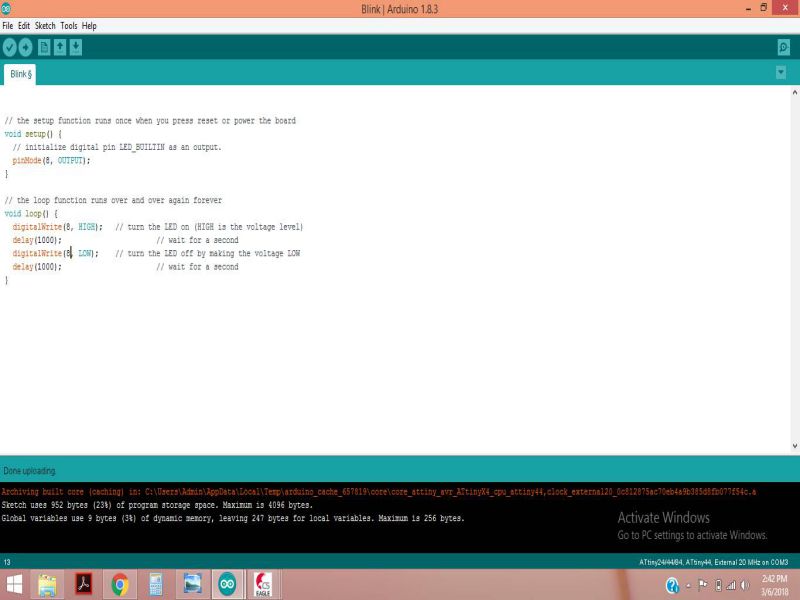Save the sketch with the Save icon
This screenshot has width=800, height=600.
point(76,47)
